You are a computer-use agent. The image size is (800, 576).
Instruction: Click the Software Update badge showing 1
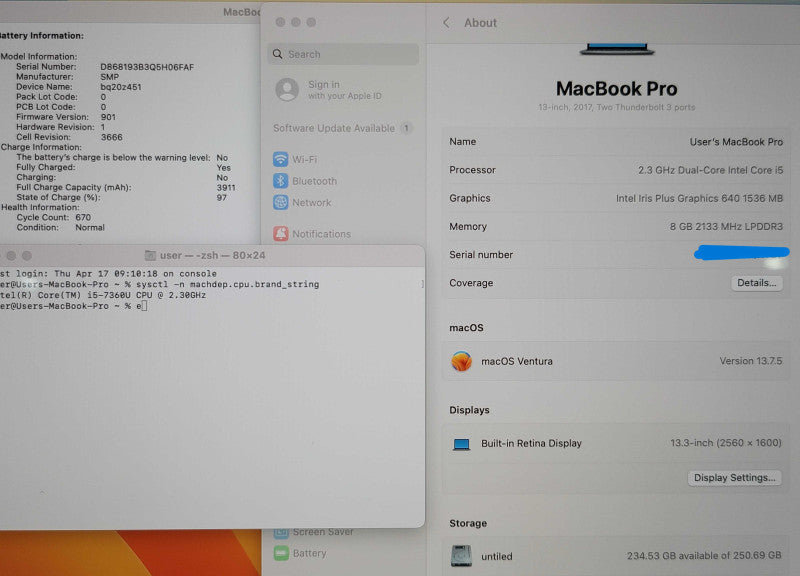point(406,128)
